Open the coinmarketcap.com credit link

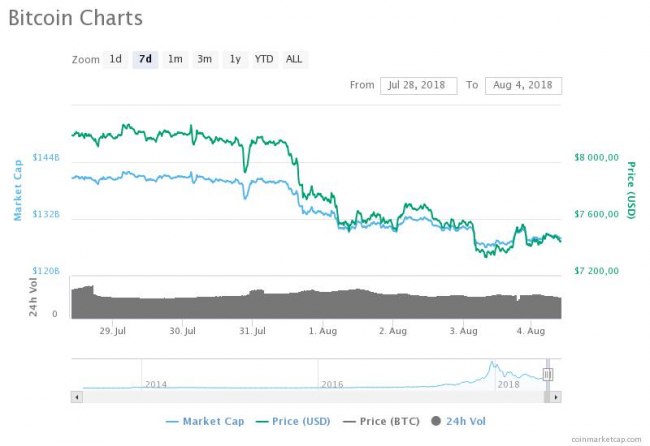click(x=606, y=439)
